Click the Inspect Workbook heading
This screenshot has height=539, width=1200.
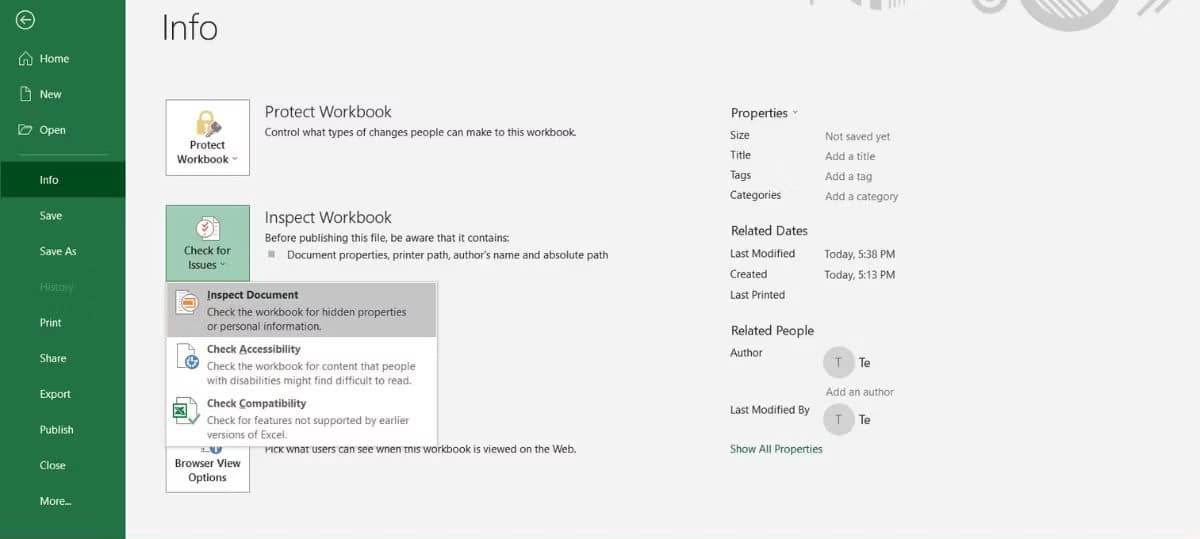point(328,217)
